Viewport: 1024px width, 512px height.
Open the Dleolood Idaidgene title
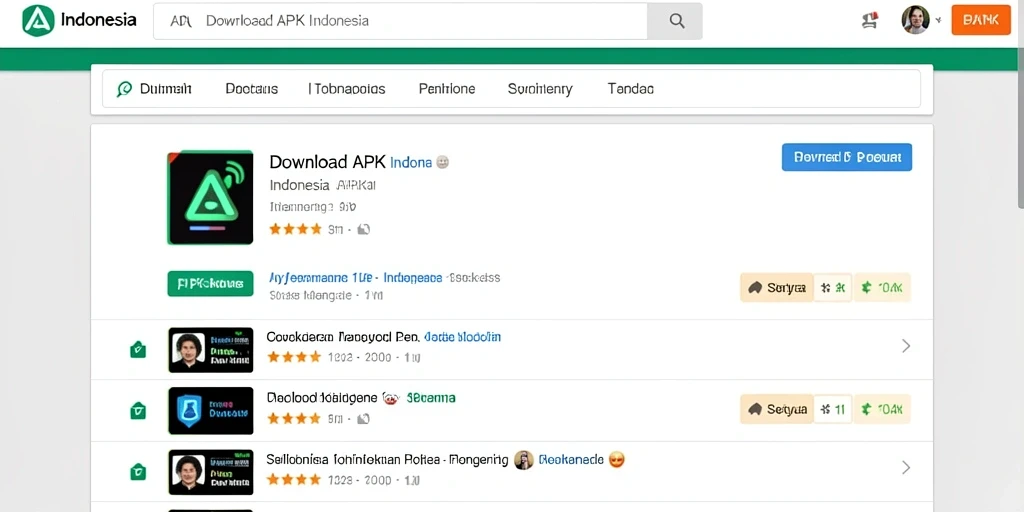click(x=322, y=398)
